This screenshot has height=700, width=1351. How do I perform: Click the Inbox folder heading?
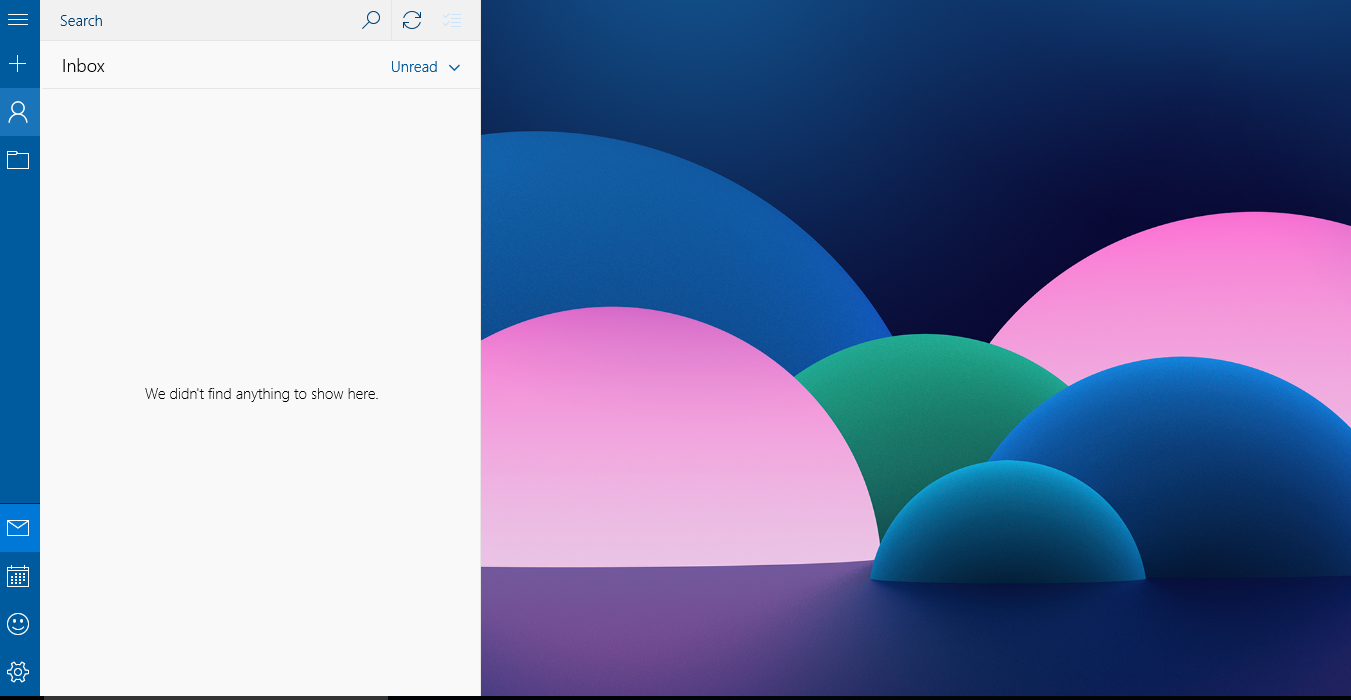pyautogui.click(x=83, y=66)
